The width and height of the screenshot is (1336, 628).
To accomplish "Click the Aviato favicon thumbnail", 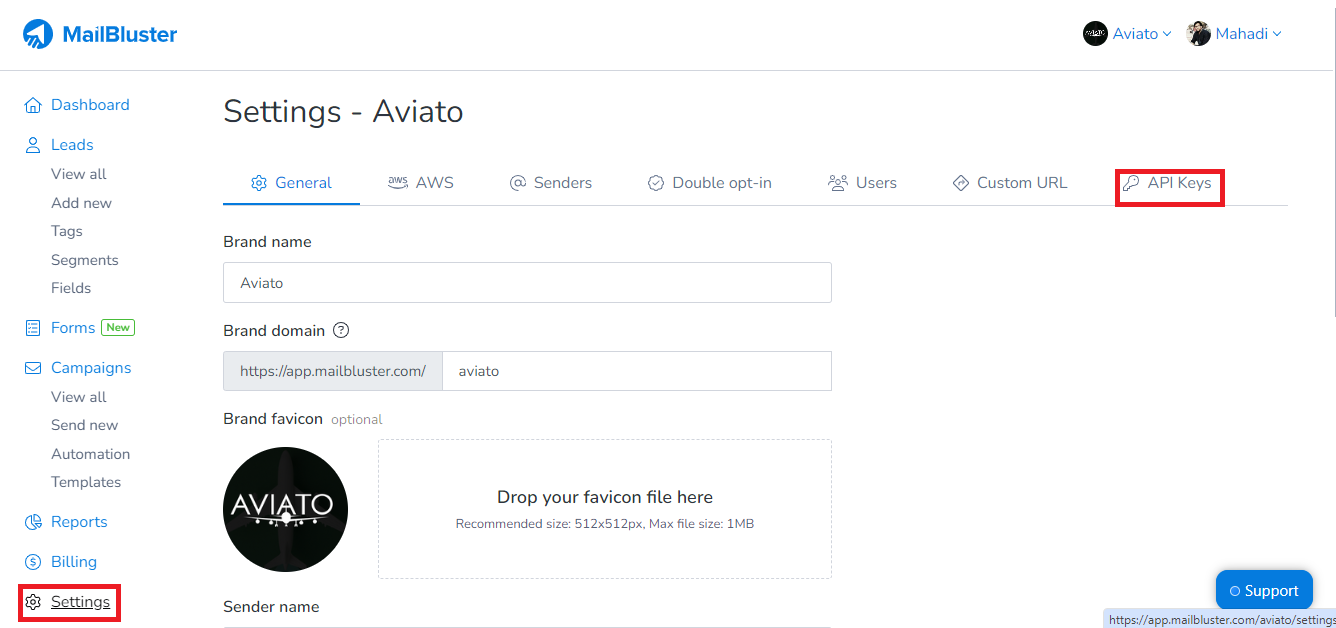I will tap(285, 509).
